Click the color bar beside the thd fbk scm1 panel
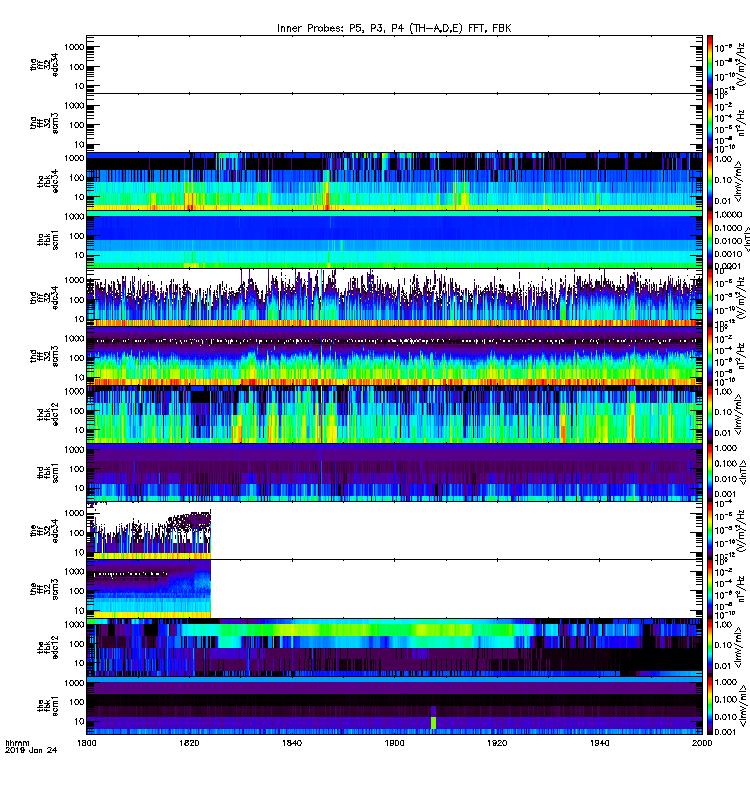 710,472
